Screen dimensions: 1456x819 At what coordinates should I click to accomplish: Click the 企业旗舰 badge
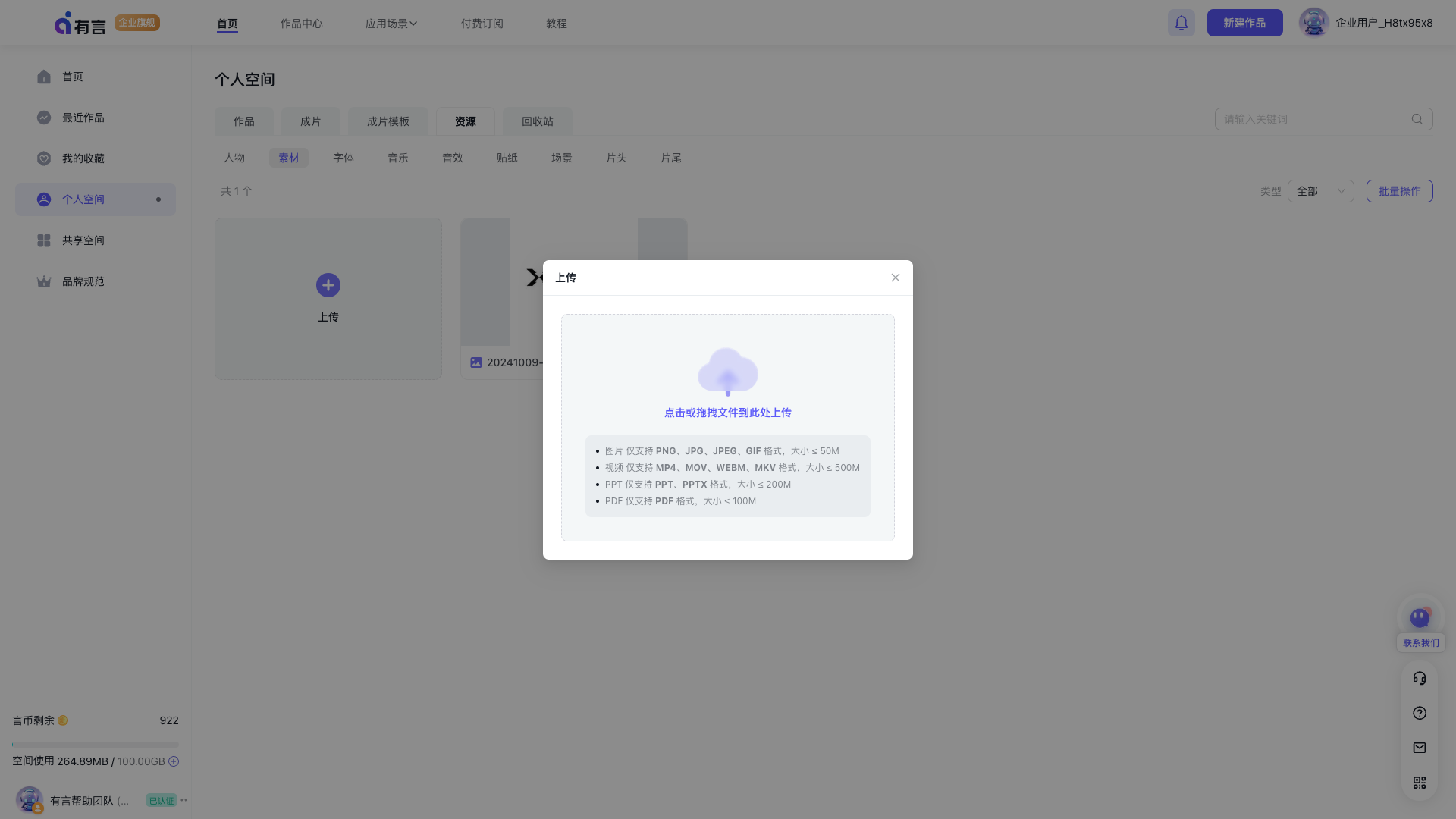137,23
